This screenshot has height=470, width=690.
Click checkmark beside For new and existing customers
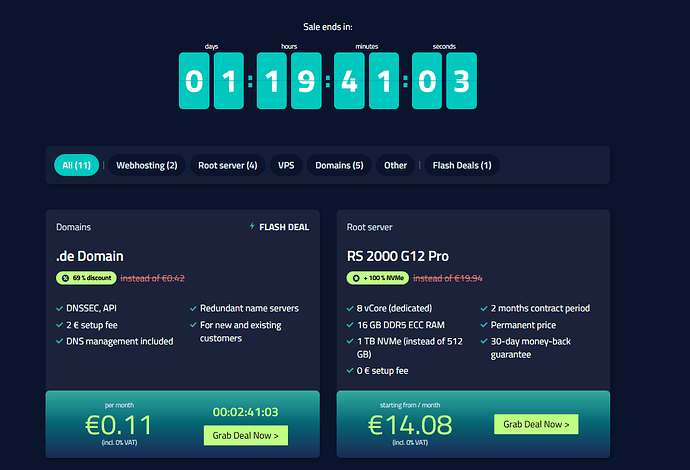(x=193, y=325)
